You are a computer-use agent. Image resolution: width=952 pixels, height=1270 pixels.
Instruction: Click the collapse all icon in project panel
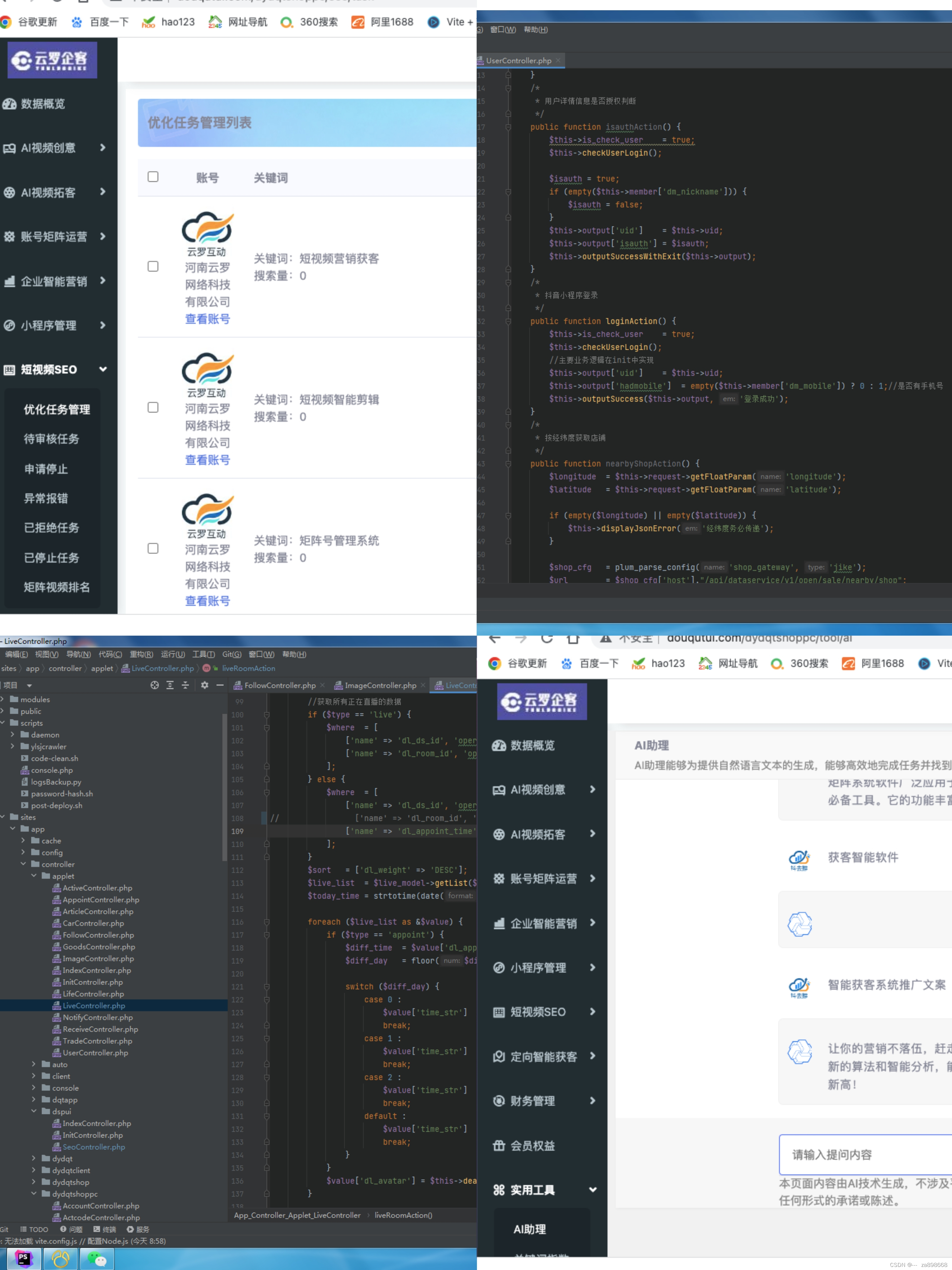coord(185,685)
